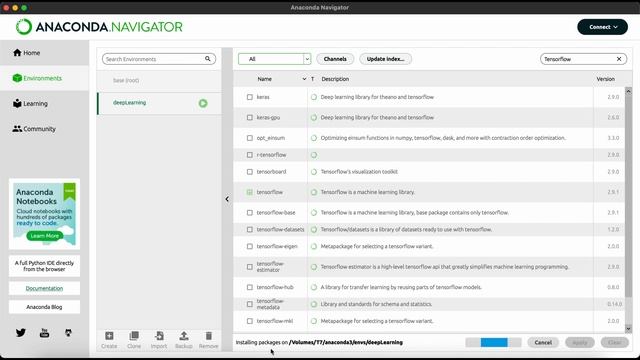Screen dimensions: 640x360
Task: Click the opt_einsum row type icon
Action: coord(313,138)
